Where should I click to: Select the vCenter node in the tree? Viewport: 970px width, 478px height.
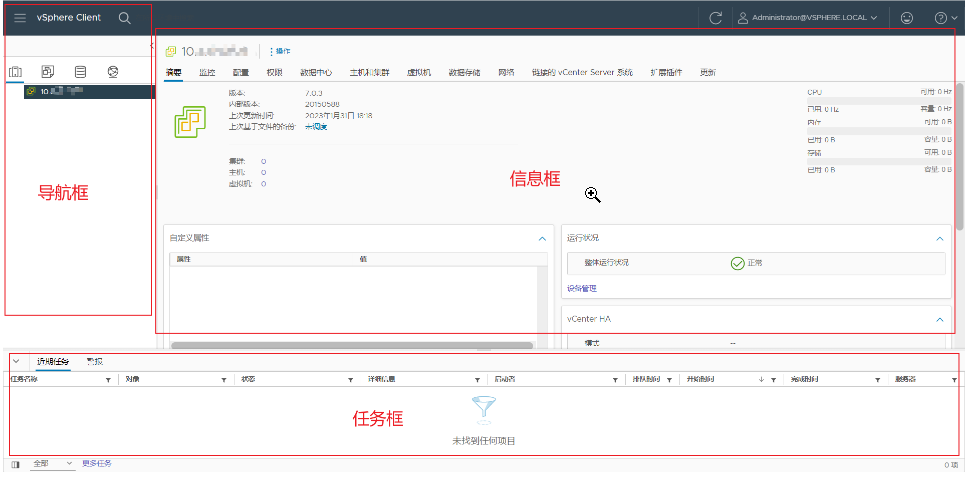pyautogui.click(x=89, y=92)
